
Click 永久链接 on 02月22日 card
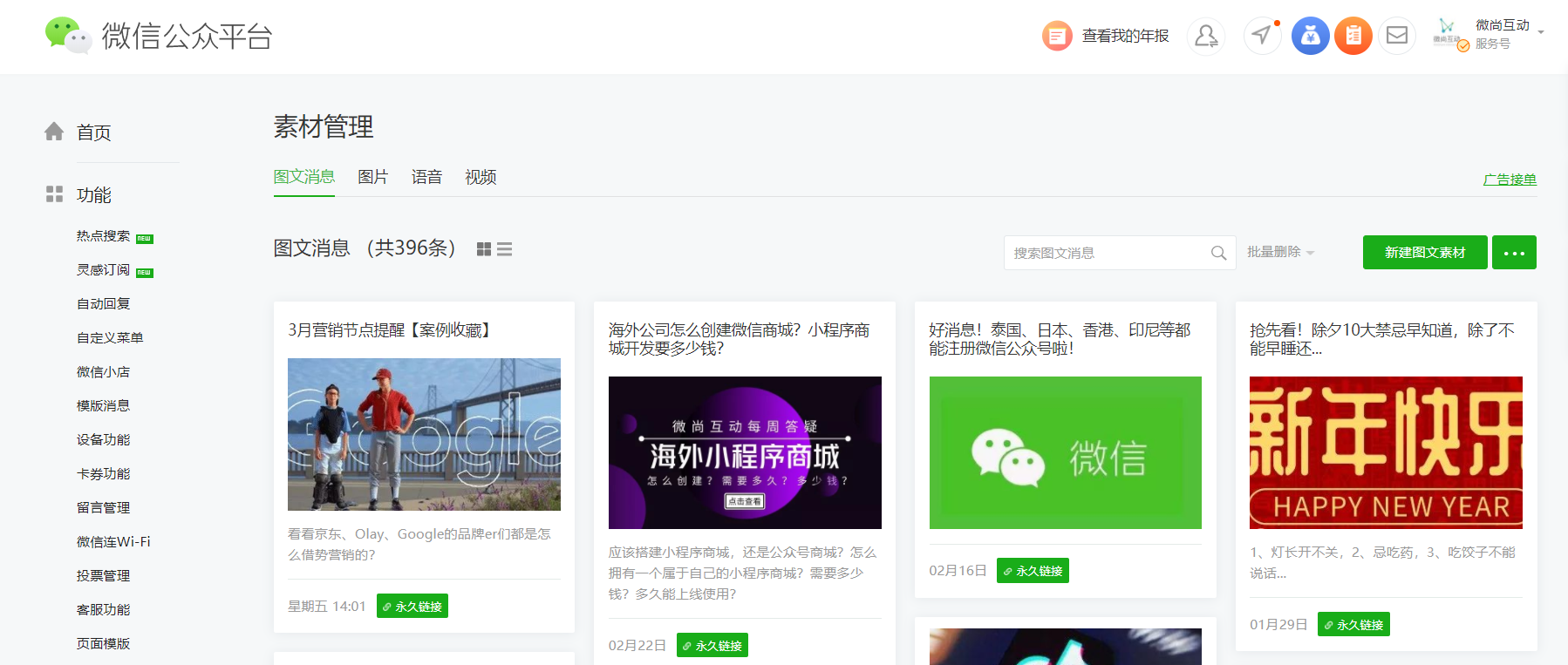tap(712, 645)
